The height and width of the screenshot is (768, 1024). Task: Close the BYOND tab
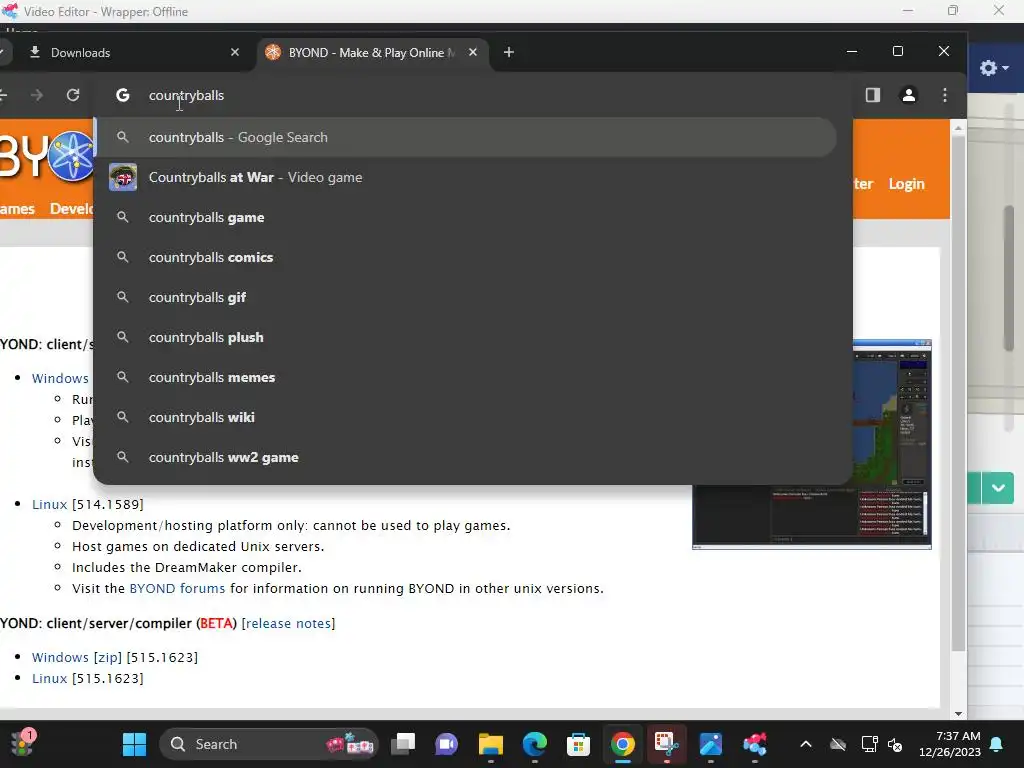(x=473, y=52)
